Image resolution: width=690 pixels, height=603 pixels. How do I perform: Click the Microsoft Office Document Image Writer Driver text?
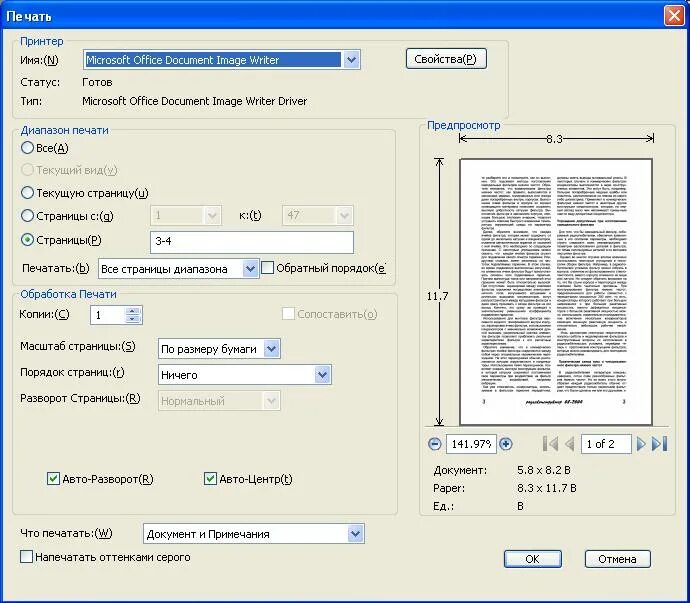(195, 101)
